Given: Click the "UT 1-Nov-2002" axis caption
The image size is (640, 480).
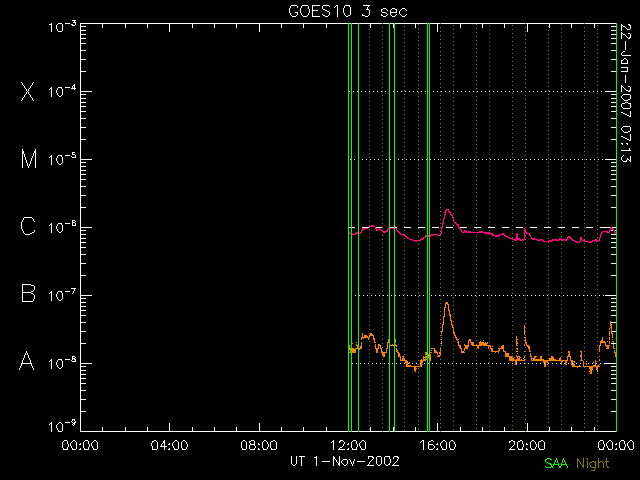Looking at the screenshot, I should (344, 461).
